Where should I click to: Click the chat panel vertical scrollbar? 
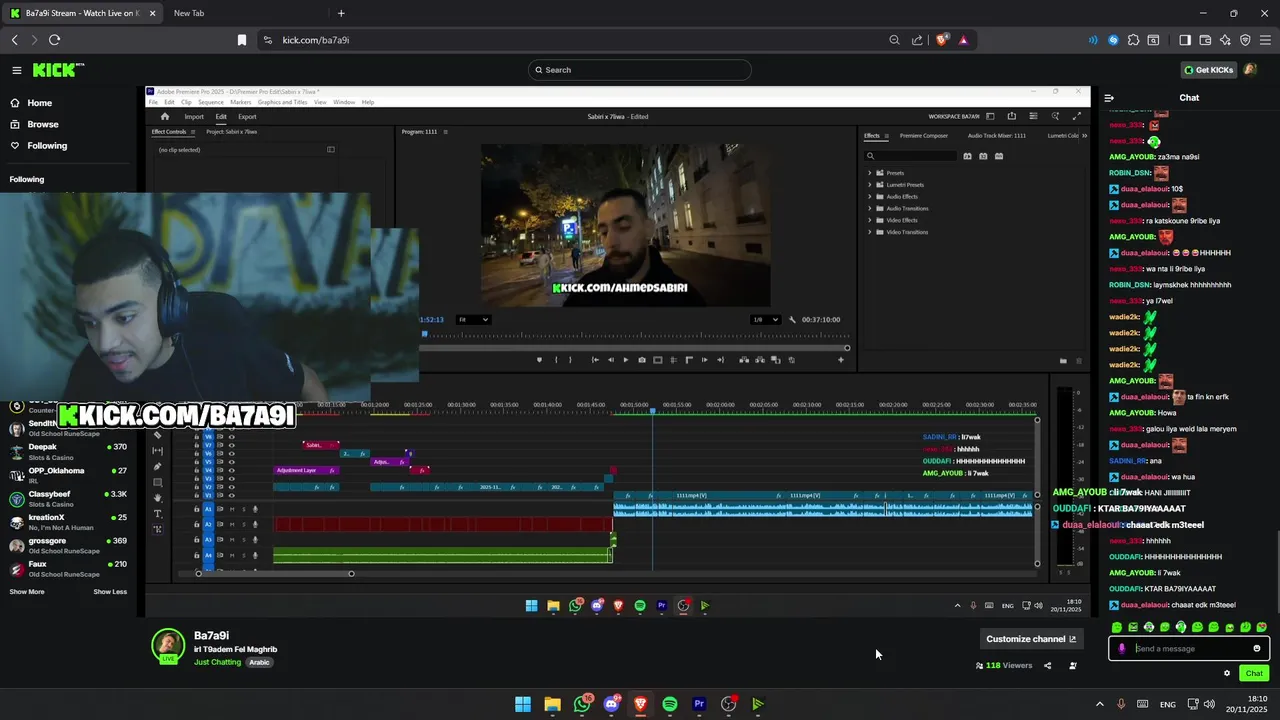(x=1277, y=570)
